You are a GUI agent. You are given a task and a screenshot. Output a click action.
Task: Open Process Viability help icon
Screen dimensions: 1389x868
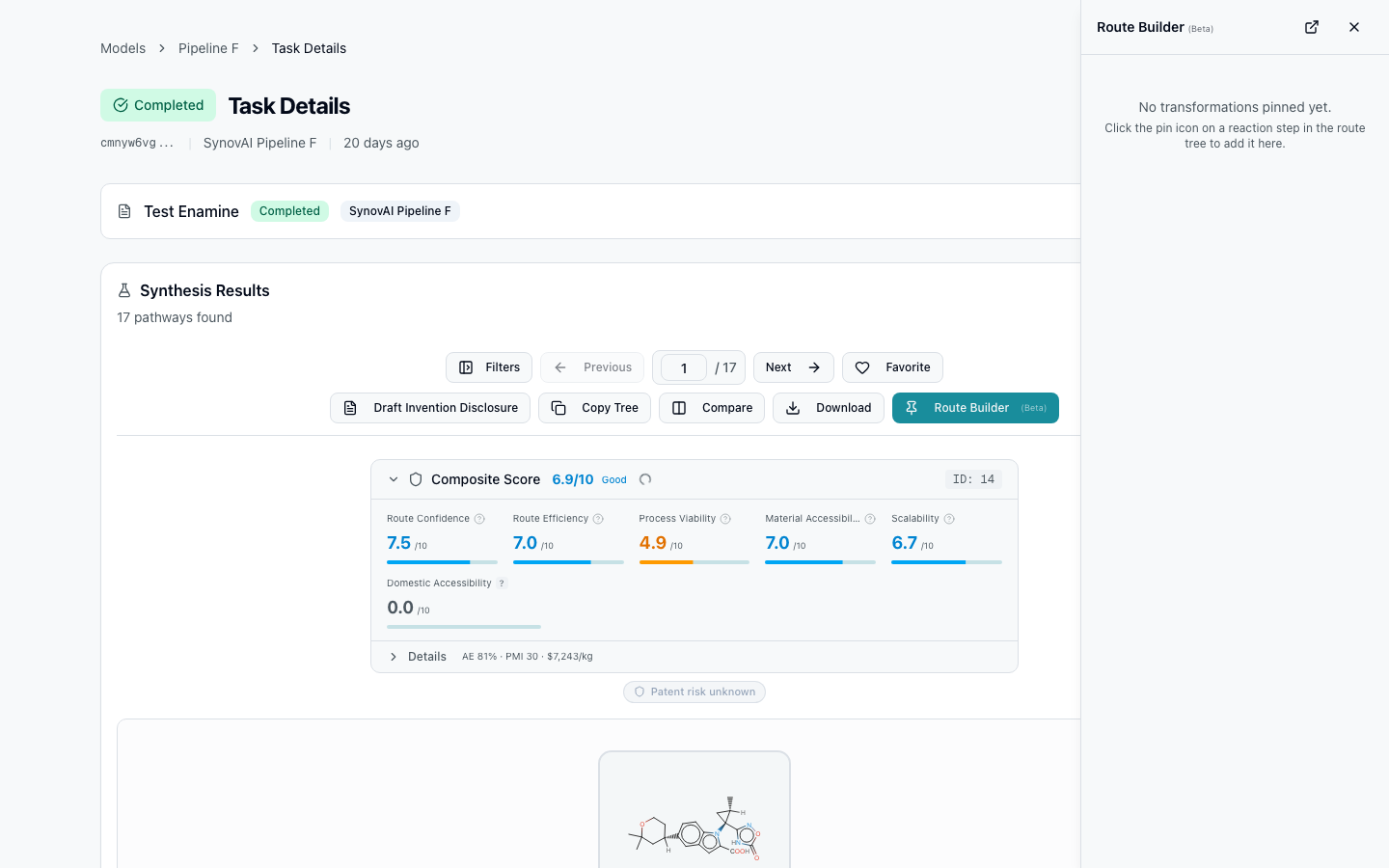pos(725,519)
